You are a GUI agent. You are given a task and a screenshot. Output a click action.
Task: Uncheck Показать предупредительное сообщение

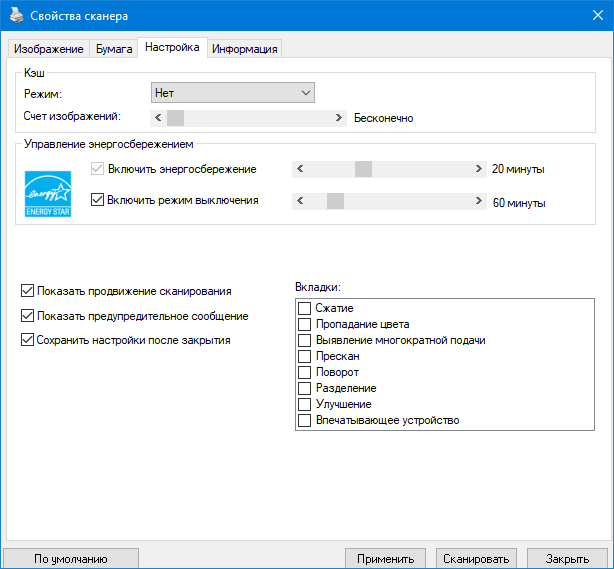pos(27,316)
